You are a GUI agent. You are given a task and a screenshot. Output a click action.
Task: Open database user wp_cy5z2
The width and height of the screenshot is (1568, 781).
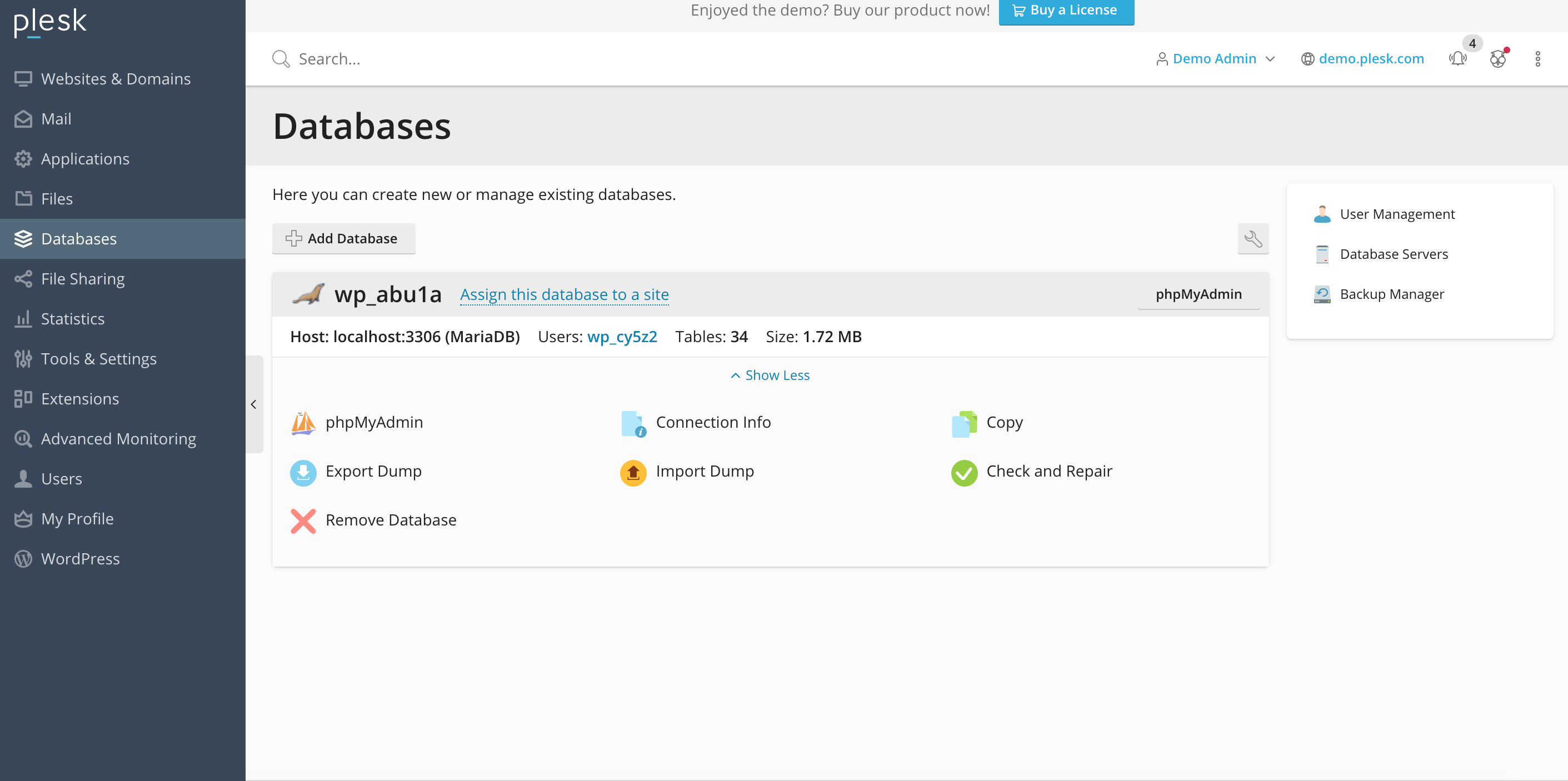pyautogui.click(x=622, y=337)
